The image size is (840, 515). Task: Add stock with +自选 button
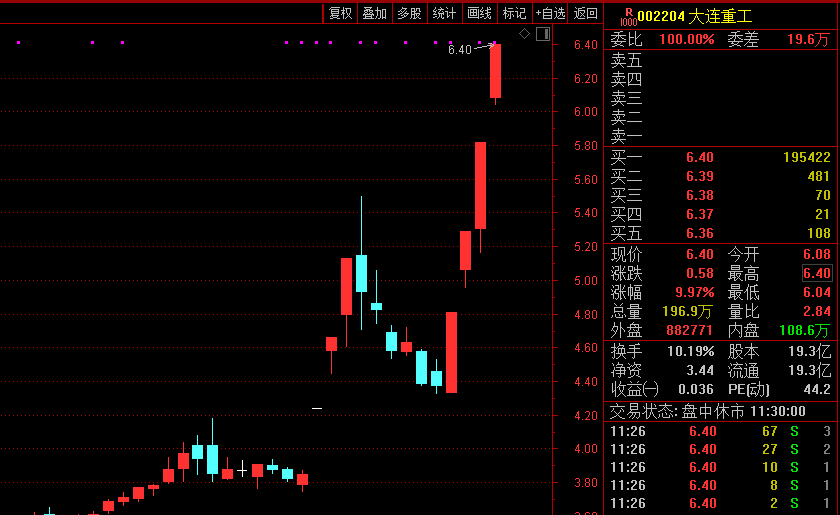tap(551, 13)
